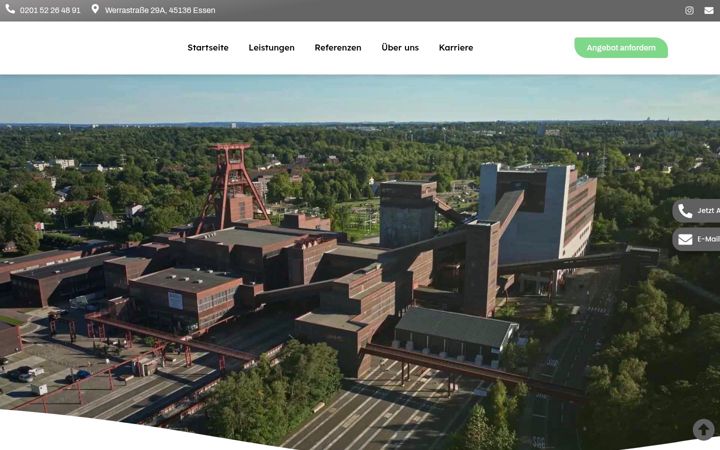The image size is (720, 450).
Task: Open address Werrastraße 29A, 45136 Essen
Action: (x=160, y=10)
